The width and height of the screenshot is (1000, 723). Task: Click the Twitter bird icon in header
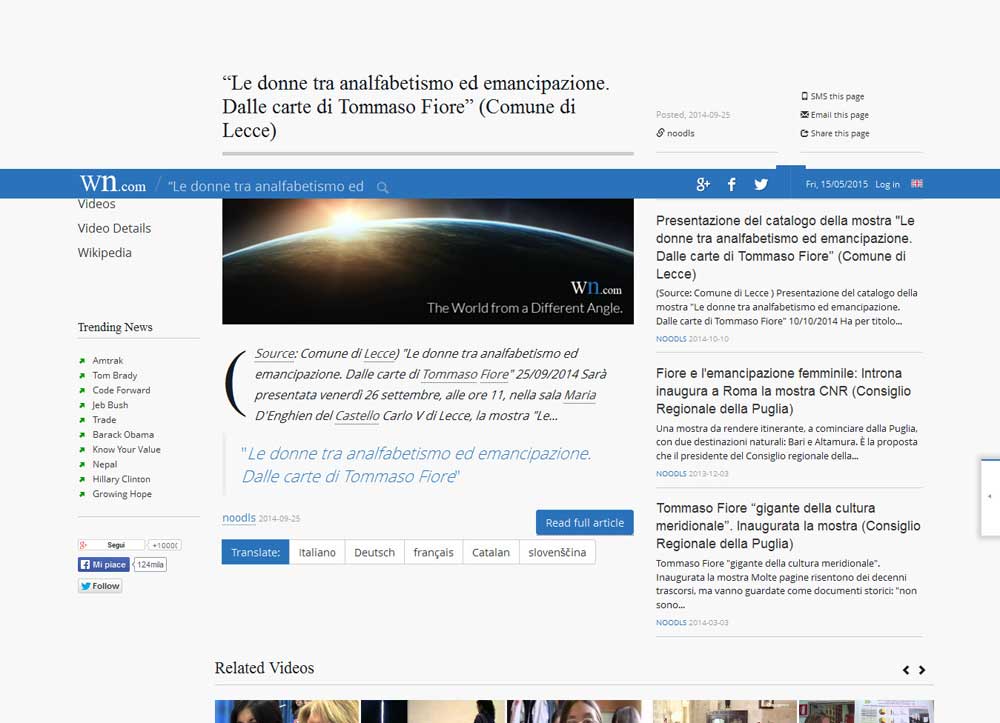click(x=761, y=185)
